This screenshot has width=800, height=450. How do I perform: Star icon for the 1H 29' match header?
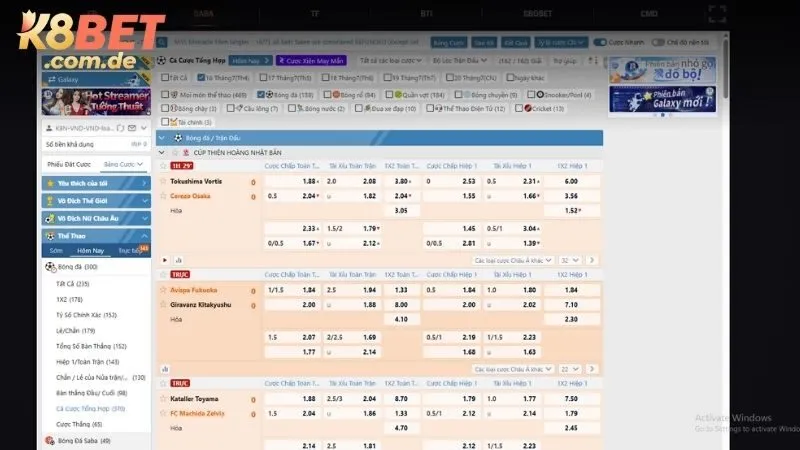click(163, 166)
